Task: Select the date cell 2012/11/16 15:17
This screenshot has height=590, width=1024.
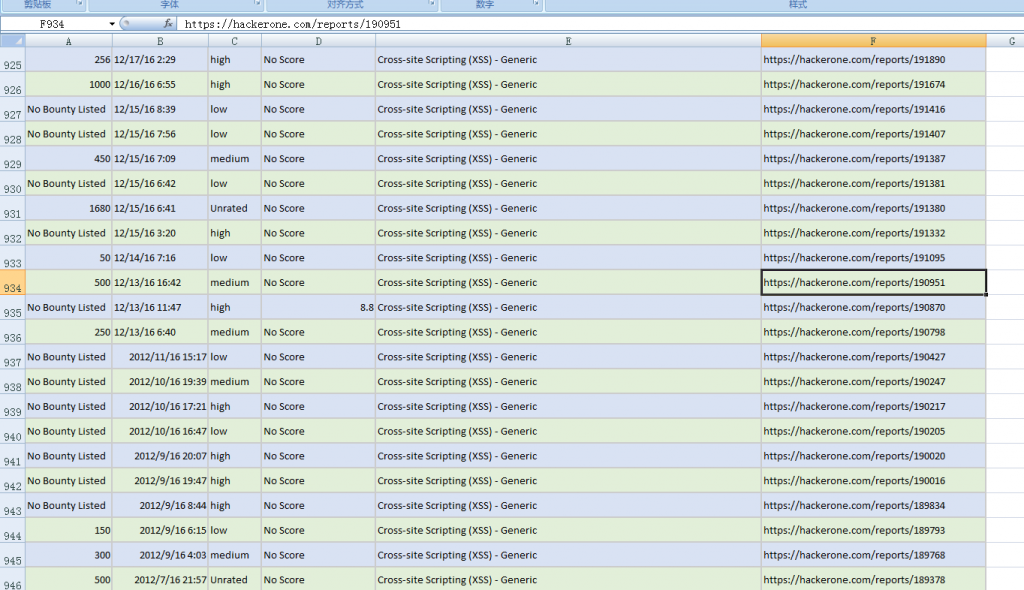Action: click(x=160, y=357)
